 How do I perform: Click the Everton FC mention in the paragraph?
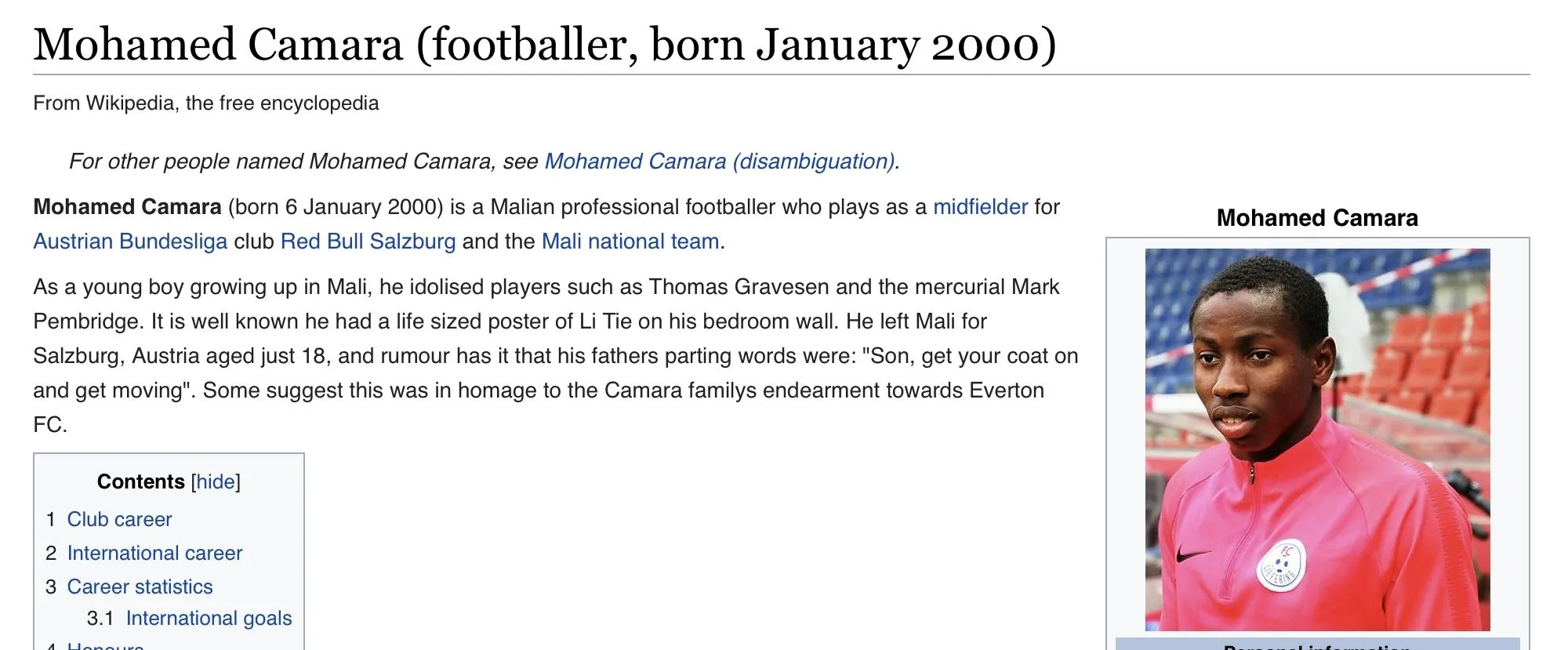1006,390
